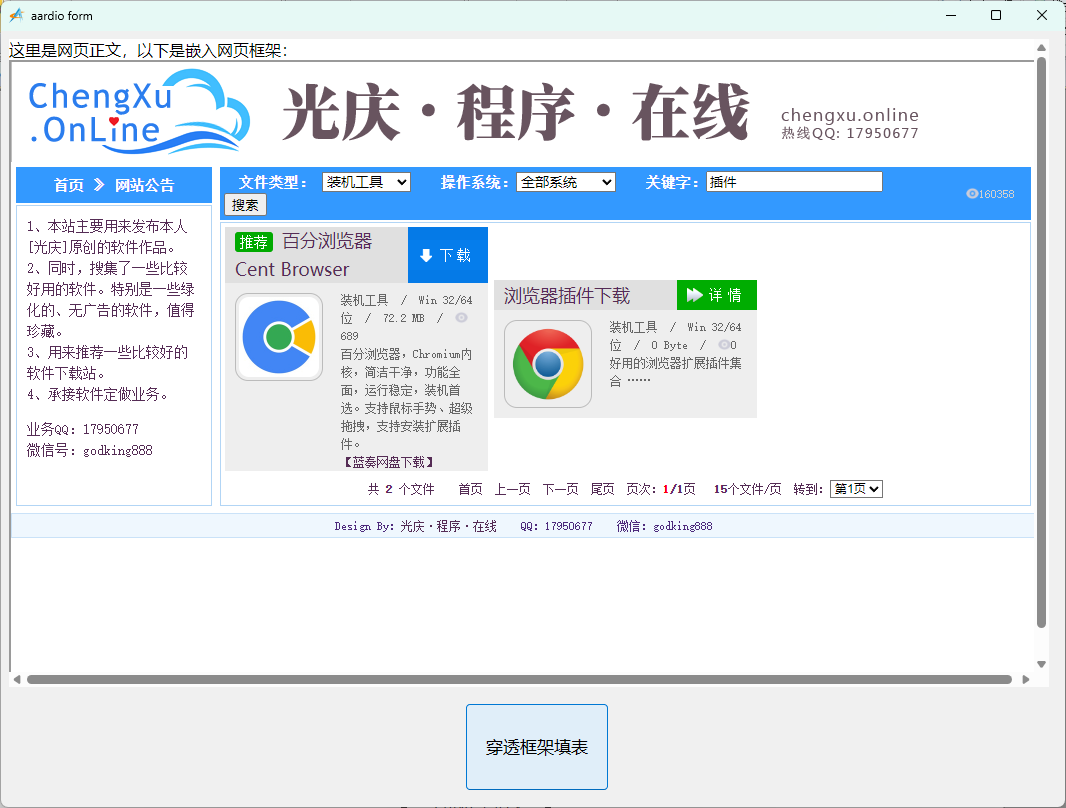Click the 首页 link in sidebar header
This screenshot has width=1066, height=808.
point(69,185)
